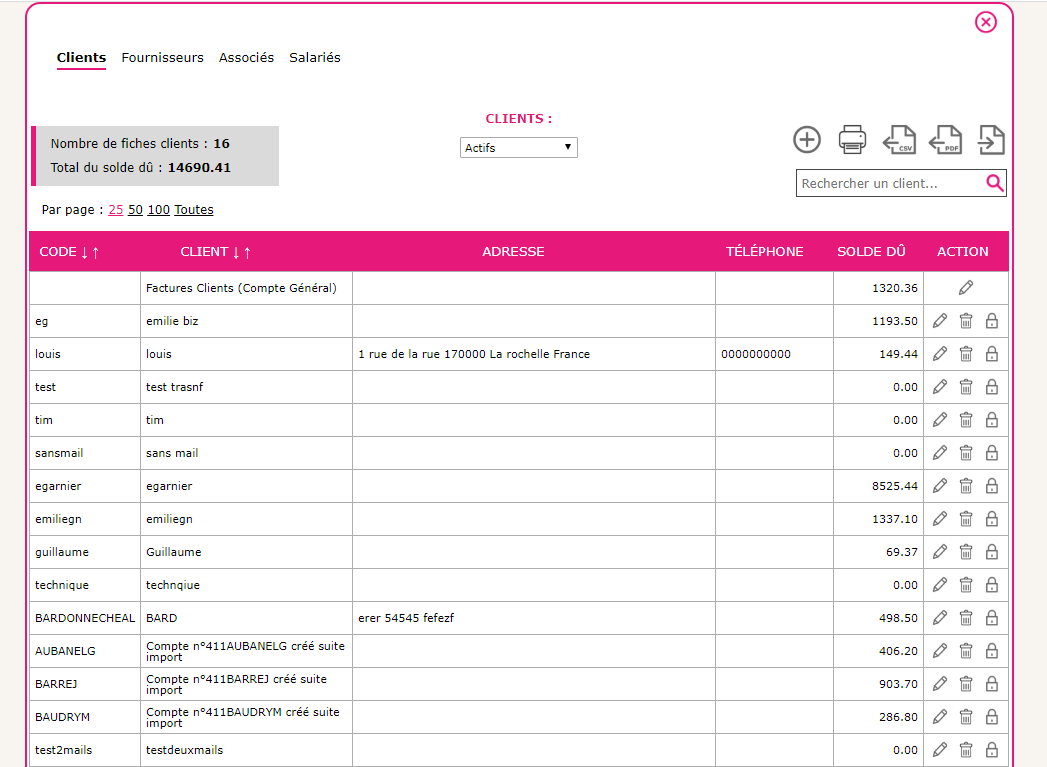Export clients to CSV
This screenshot has width=1047, height=767.
pyautogui.click(x=899, y=140)
